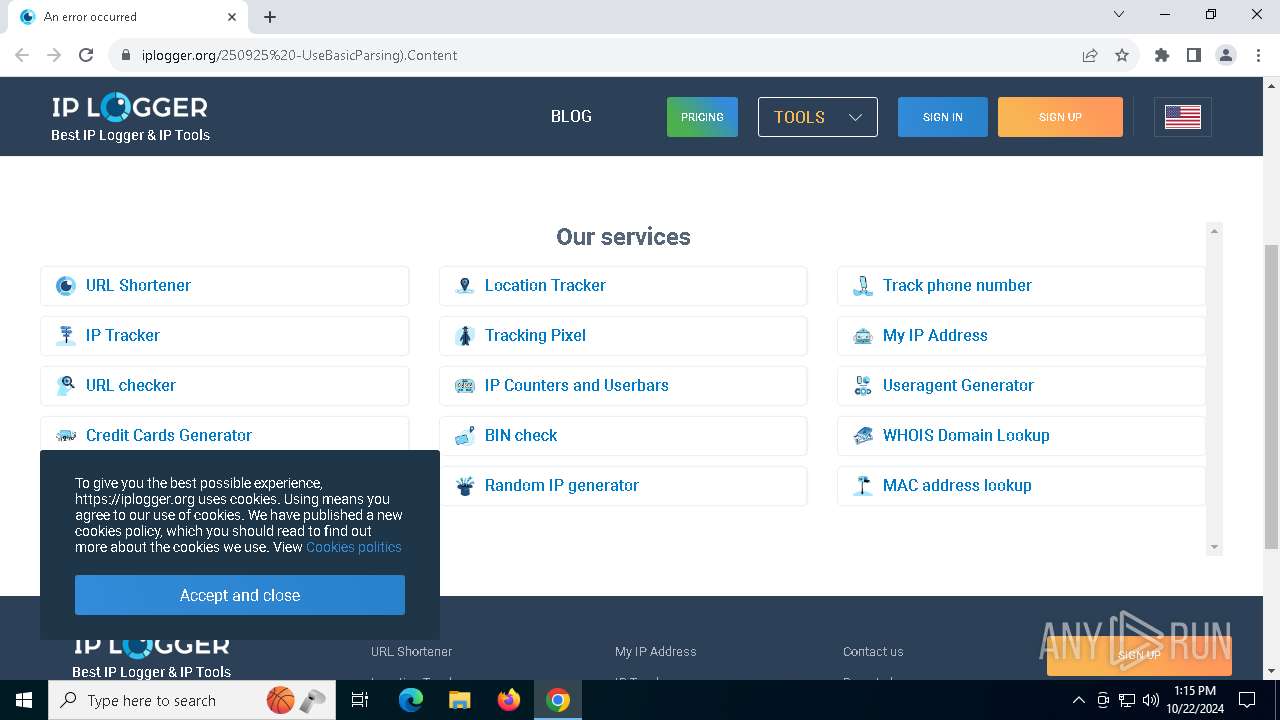The height and width of the screenshot is (720, 1280).
Task: Close the 'An error occurred' tab
Action: [x=232, y=17]
